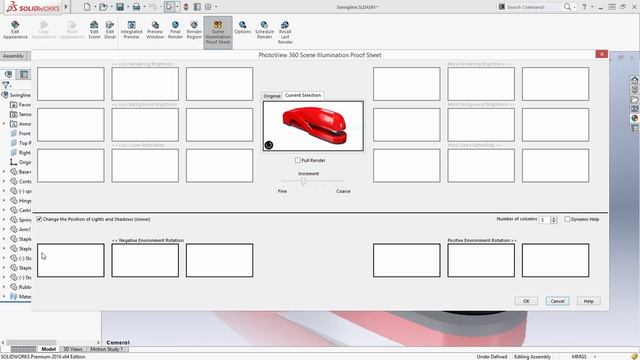Viewport: 640px width, 360px height.
Task: Select the Front plane tree item
Action: (x=20, y=133)
